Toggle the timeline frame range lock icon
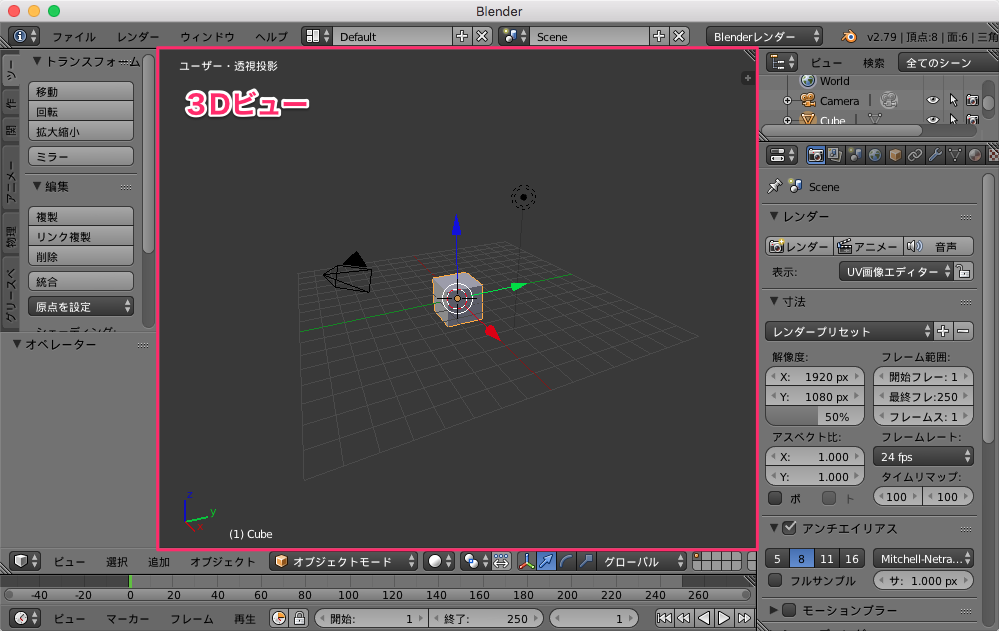The width and height of the screenshot is (999, 631). 299,618
